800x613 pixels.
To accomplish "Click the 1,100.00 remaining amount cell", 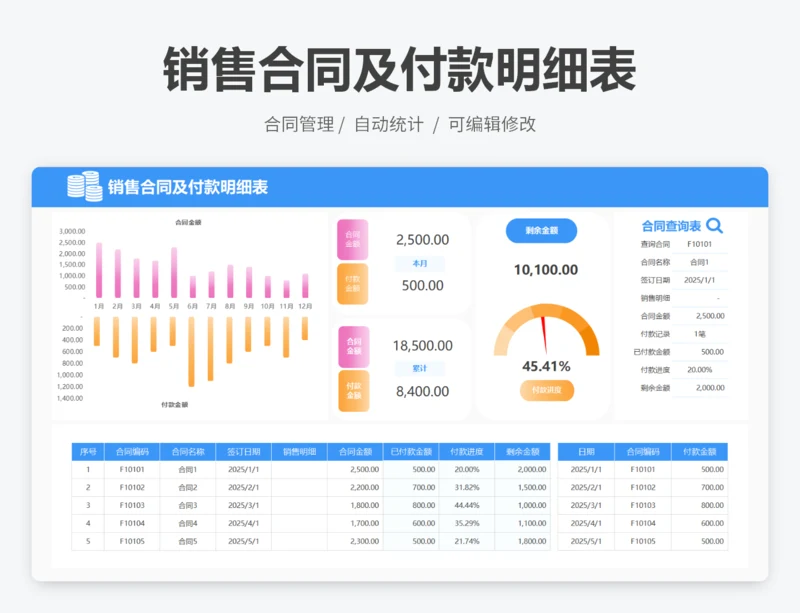I will click(x=523, y=523).
